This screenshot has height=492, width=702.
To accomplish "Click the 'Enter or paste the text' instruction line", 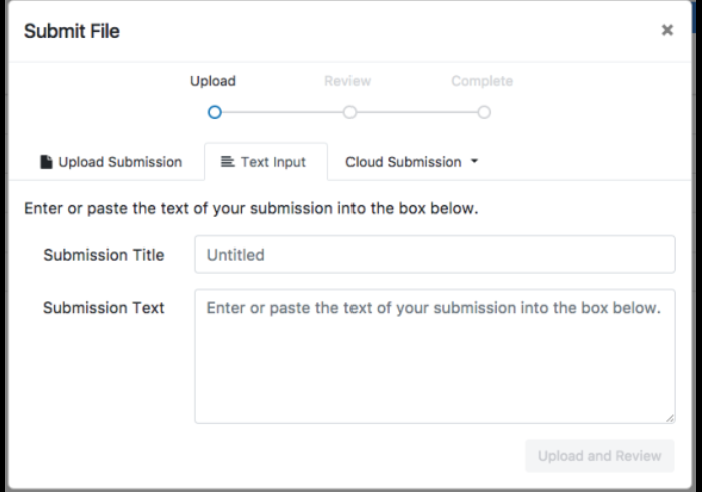I will [x=251, y=208].
